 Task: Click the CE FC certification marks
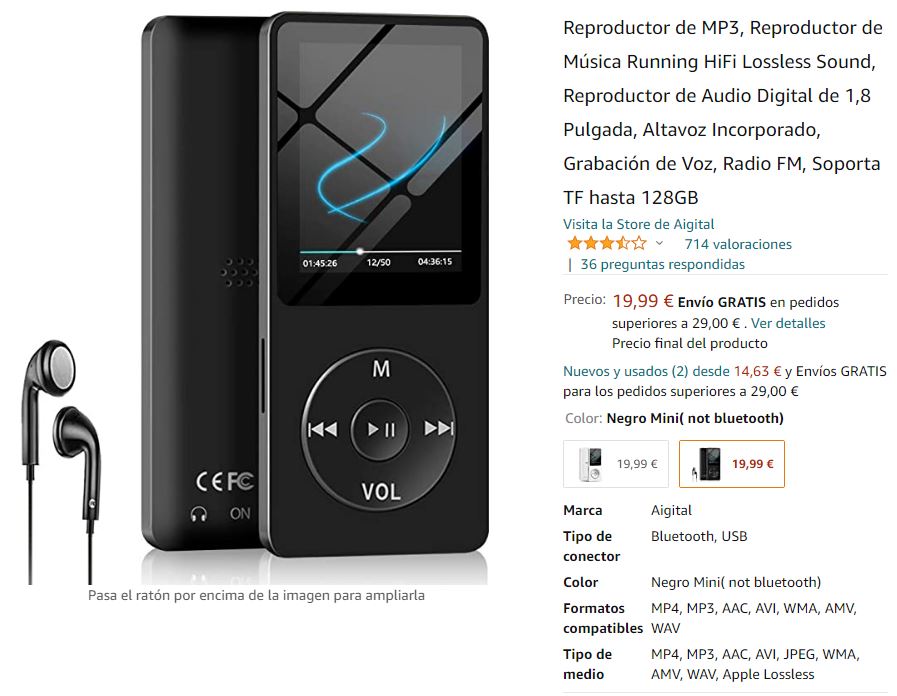(224, 481)
